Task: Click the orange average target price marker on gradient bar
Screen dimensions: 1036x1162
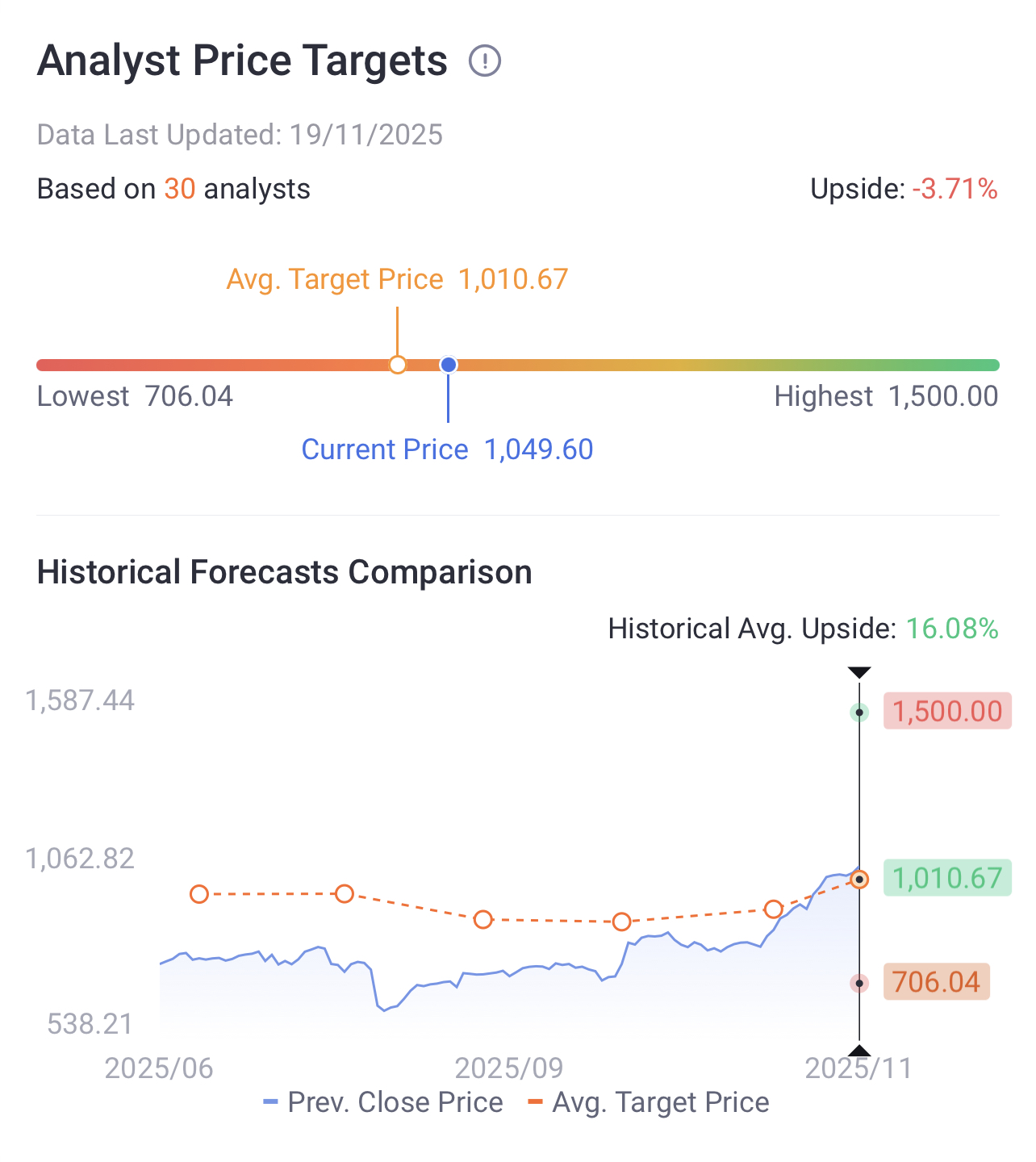Action: [x=397, y=365]
